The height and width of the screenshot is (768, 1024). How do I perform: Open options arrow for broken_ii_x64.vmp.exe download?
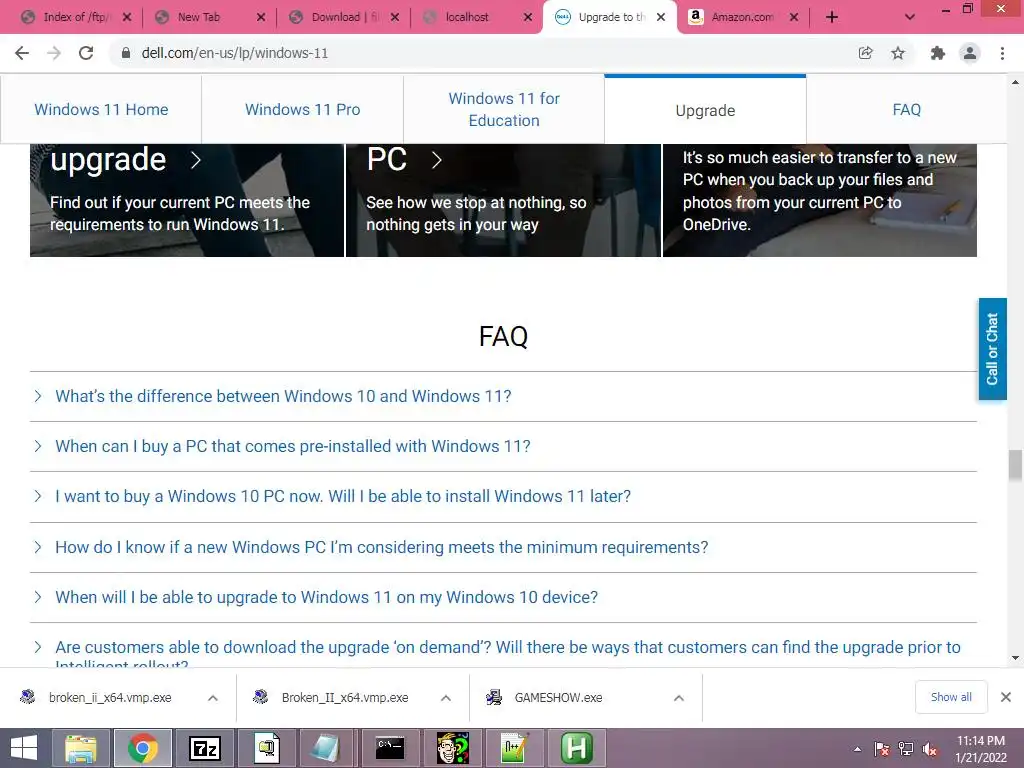pyautogui.click(x=213, y=698)
